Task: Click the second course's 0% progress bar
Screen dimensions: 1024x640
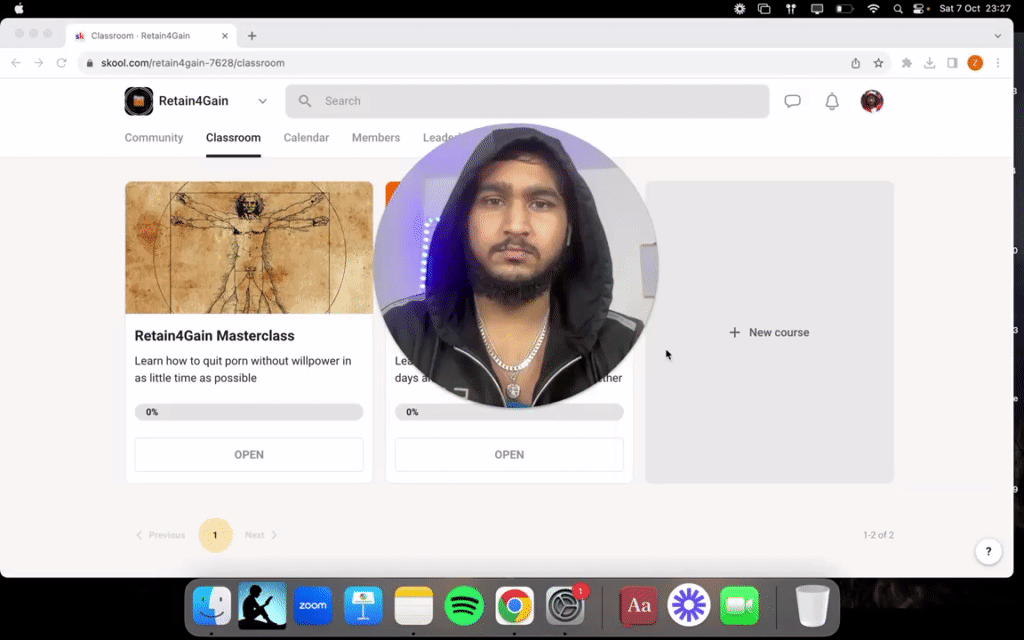Action: (509, 412)
